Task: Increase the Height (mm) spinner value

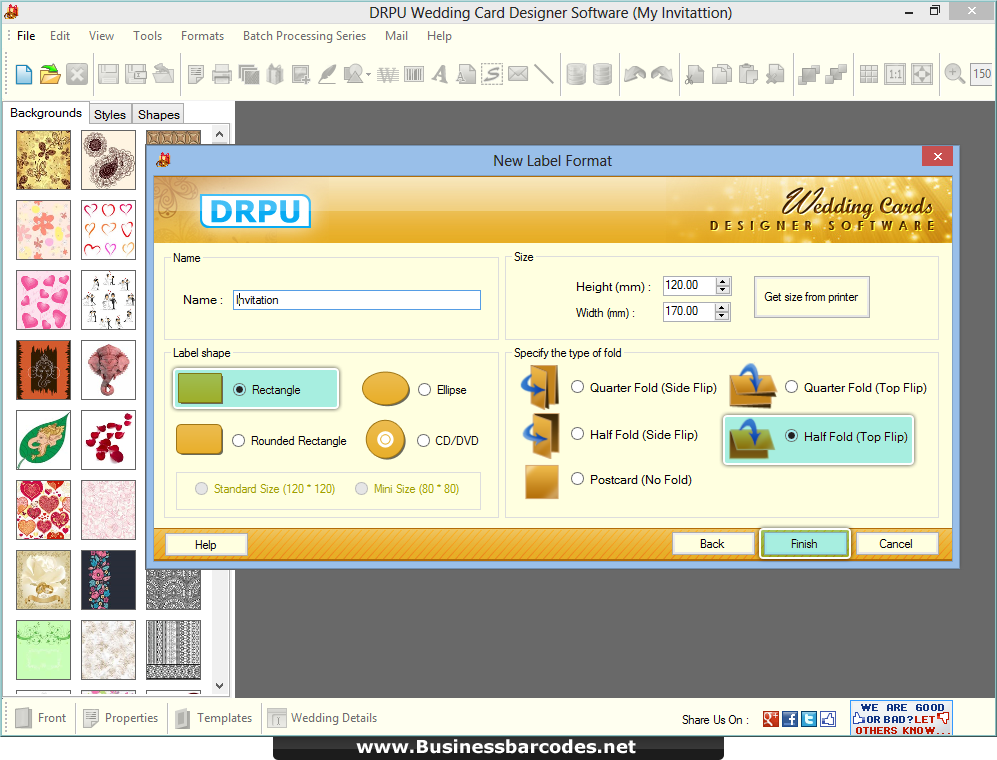Action: coord(722,282)
